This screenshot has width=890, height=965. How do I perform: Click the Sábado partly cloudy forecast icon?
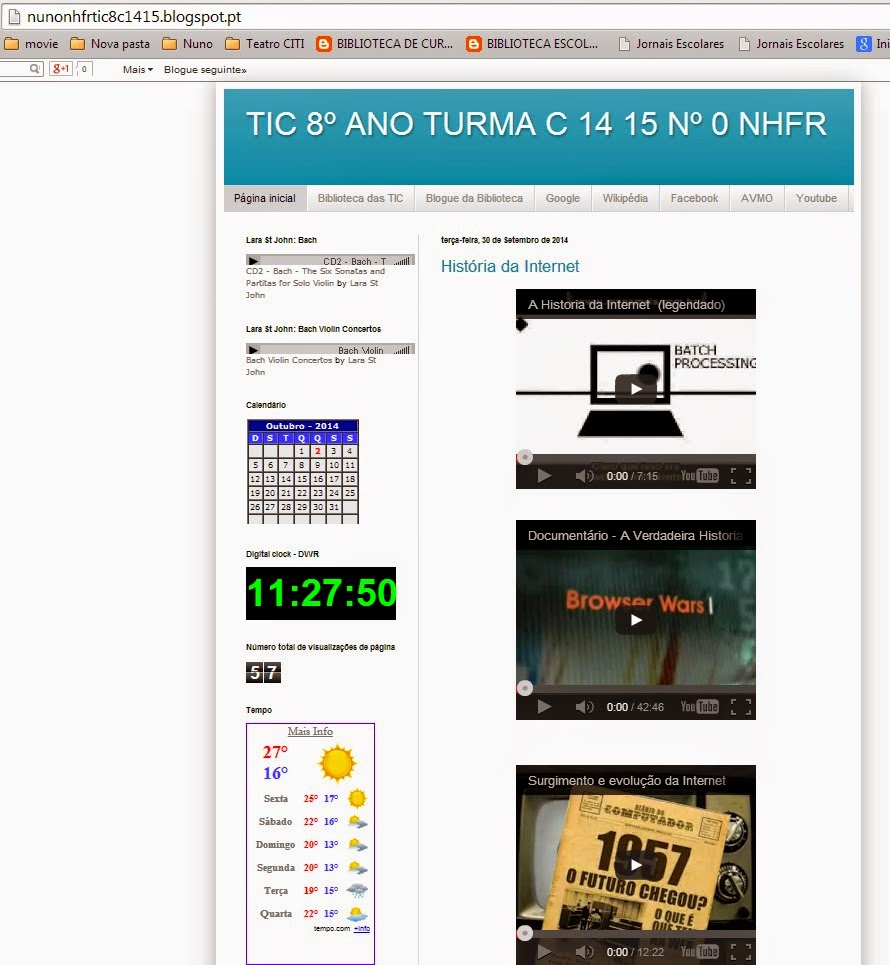click(x=358, y=822)
